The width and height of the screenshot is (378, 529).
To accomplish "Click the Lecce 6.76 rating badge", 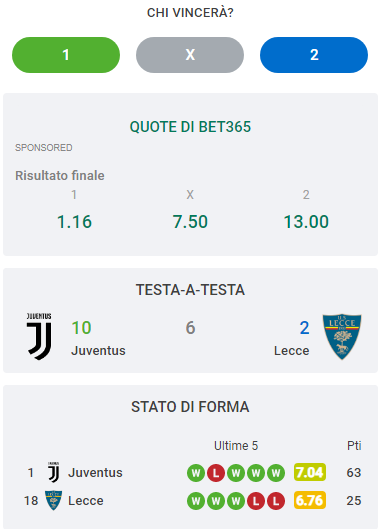I will click(310, 500).
